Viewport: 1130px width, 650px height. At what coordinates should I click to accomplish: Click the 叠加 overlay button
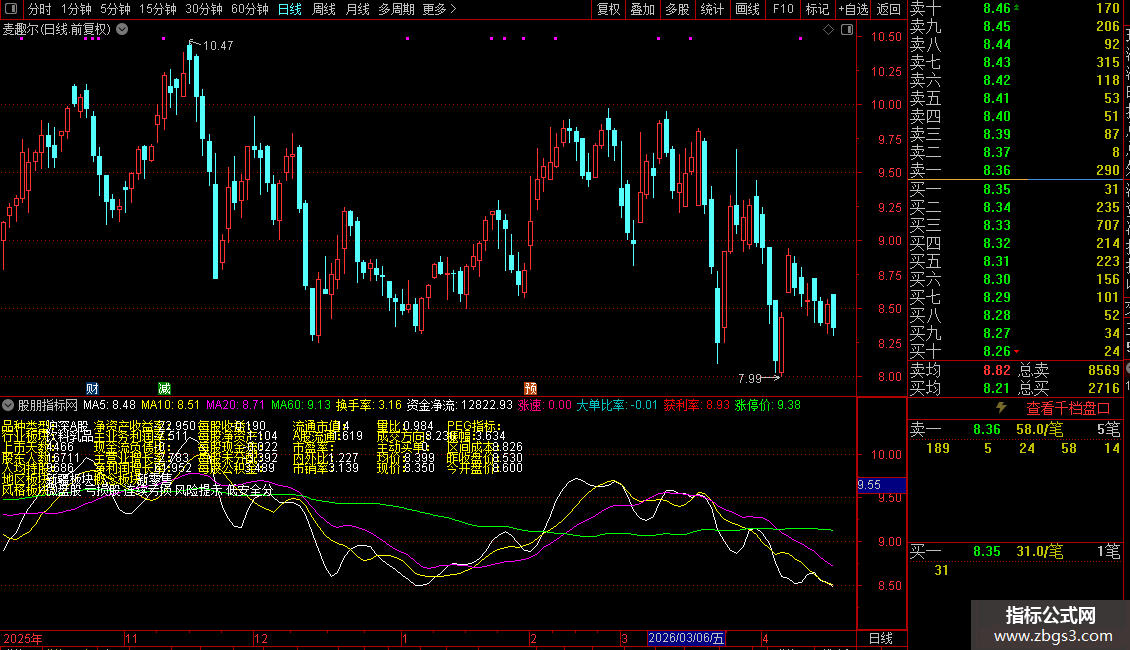(x=643, y=9)
